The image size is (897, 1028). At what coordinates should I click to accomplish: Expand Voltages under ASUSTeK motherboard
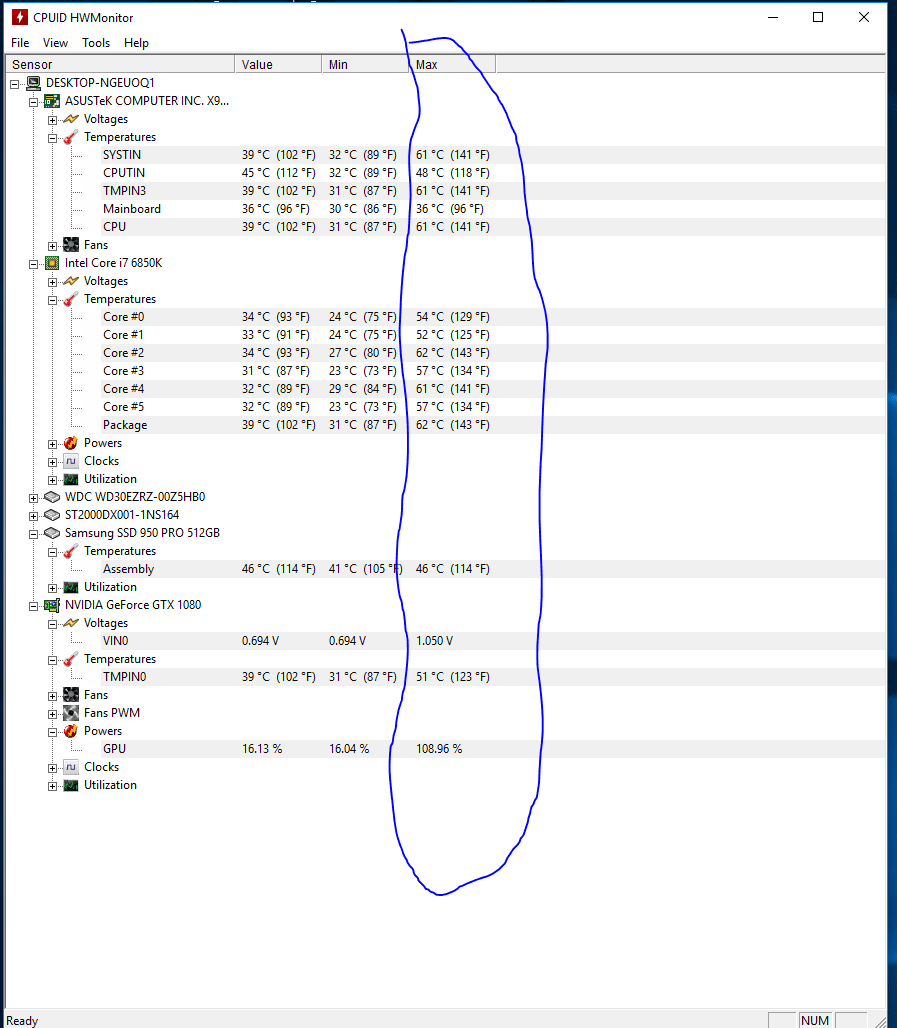coord(52,120)
